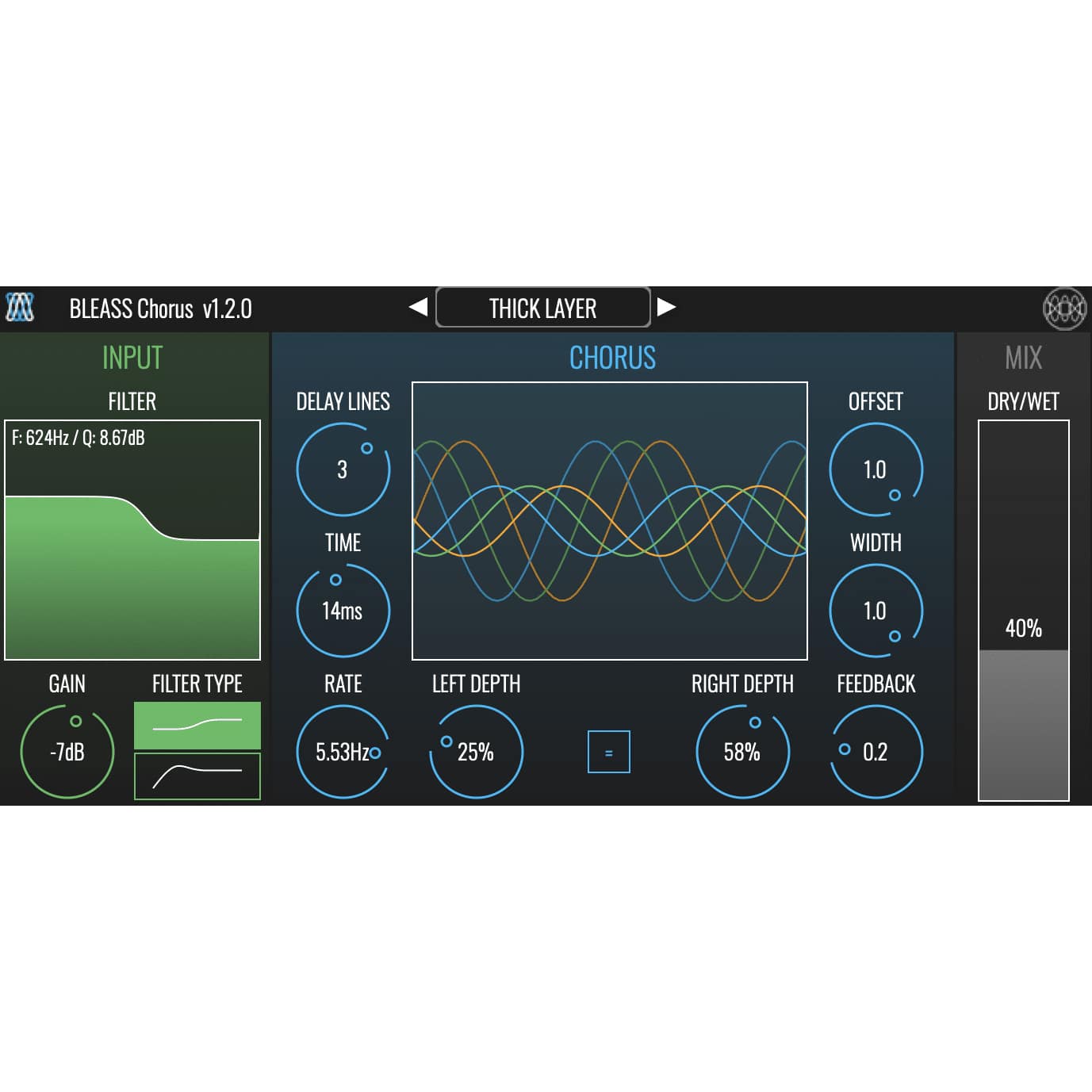Click the RATE label
Viewport: 1092px width, 1092px height.
pos(343,684)
